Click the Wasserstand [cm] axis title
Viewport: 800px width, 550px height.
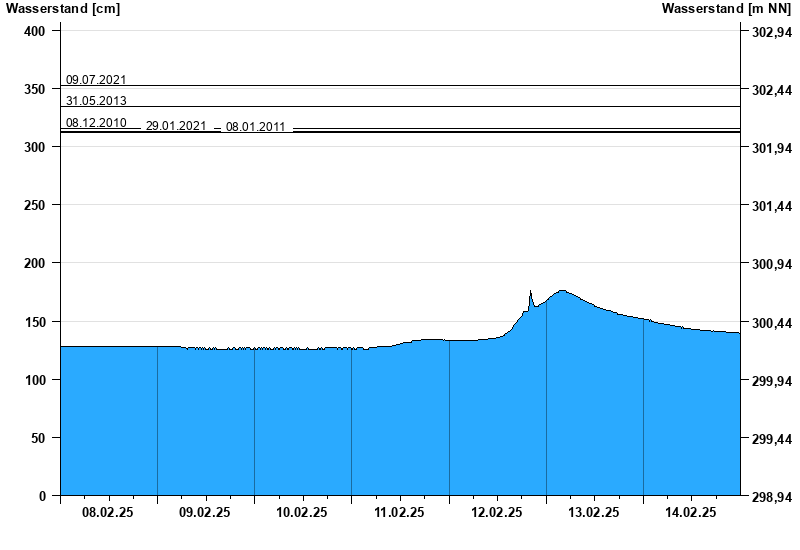(63, 8)
